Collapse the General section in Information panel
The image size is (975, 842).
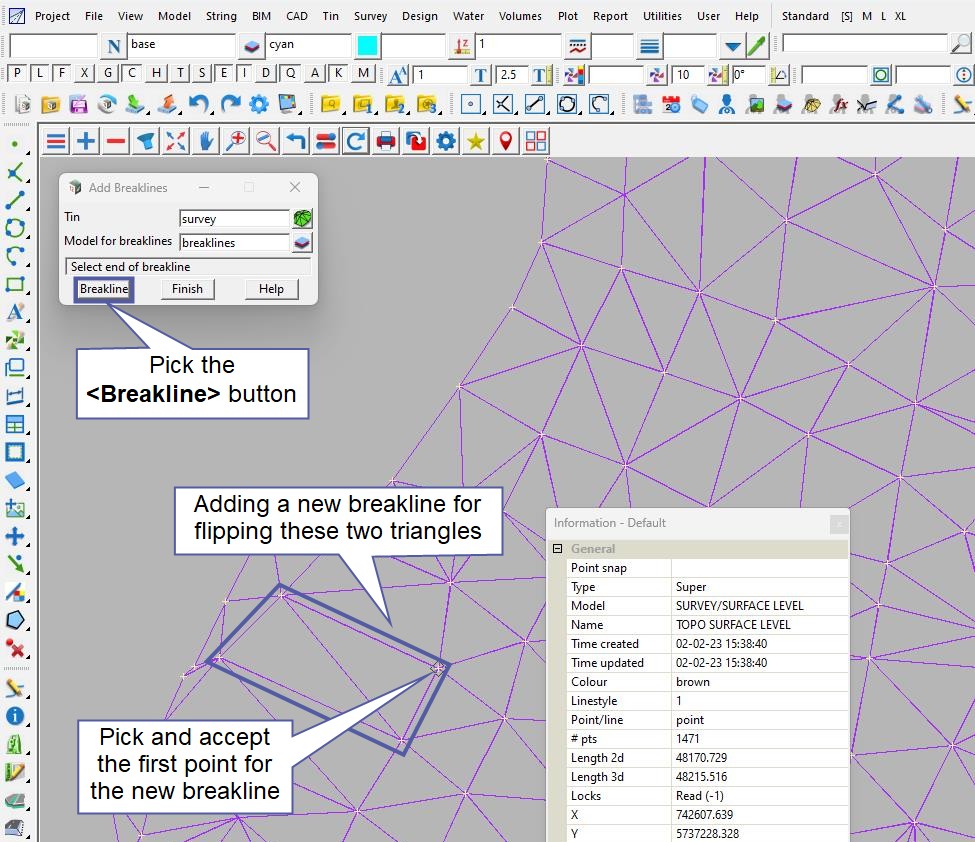pyautogui.click(x=557, y=549)
